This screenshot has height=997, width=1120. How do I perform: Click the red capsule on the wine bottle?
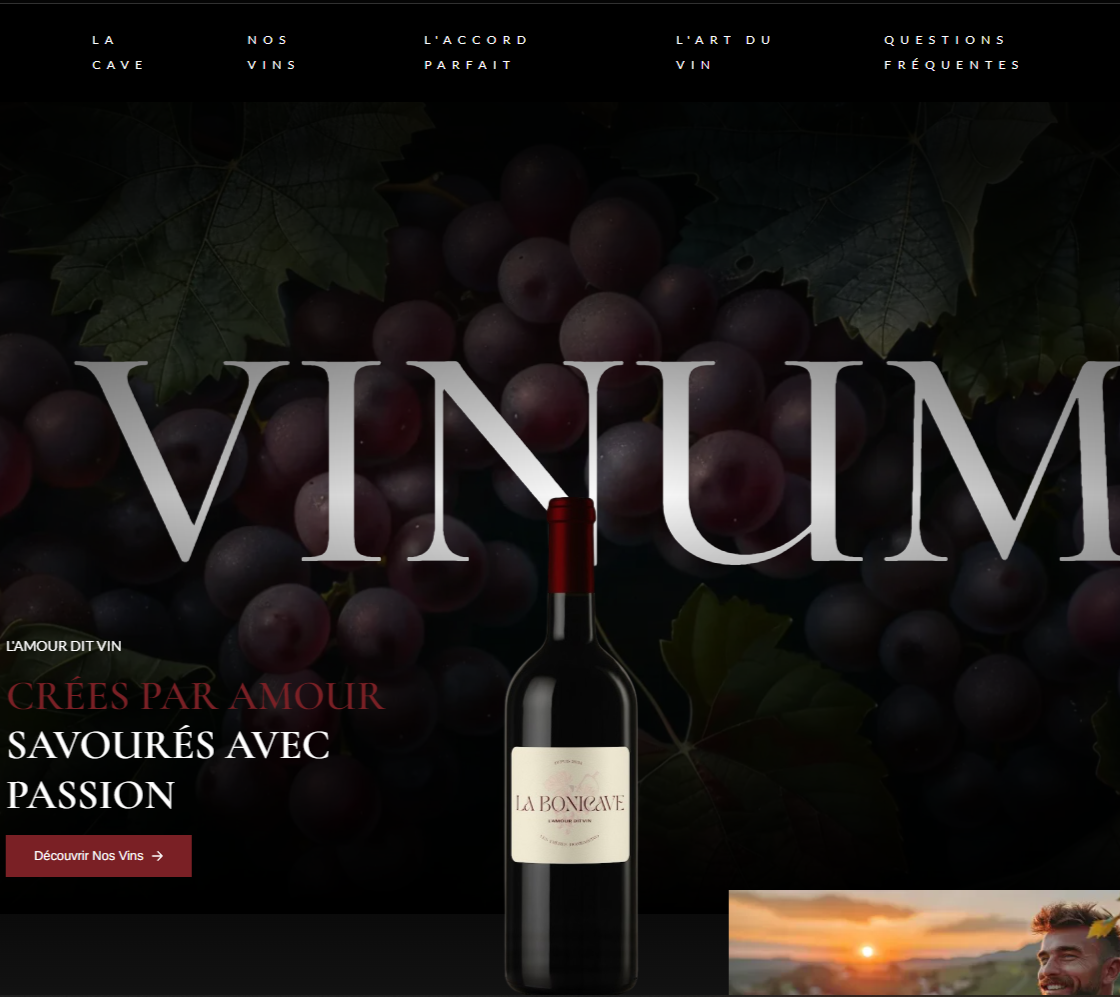tap(571, 545)
